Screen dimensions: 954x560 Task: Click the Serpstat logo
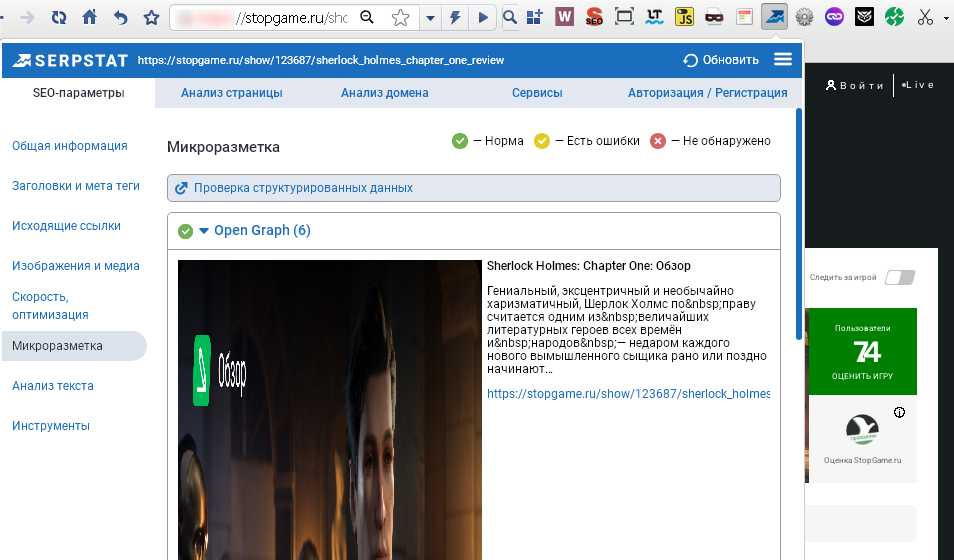click(69, 60)
